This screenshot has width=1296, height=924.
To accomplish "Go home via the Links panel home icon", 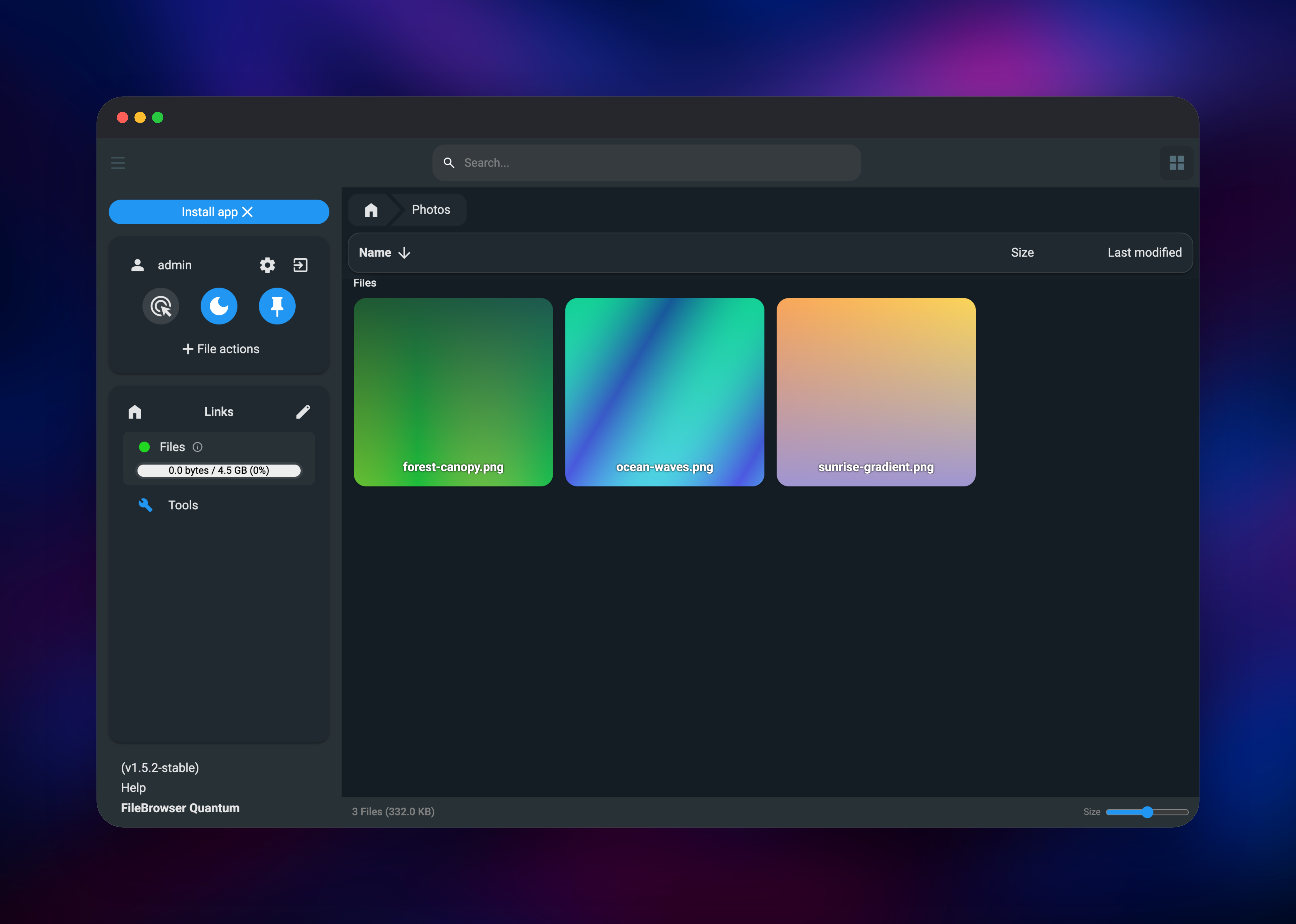I will (x=135, y=412).
